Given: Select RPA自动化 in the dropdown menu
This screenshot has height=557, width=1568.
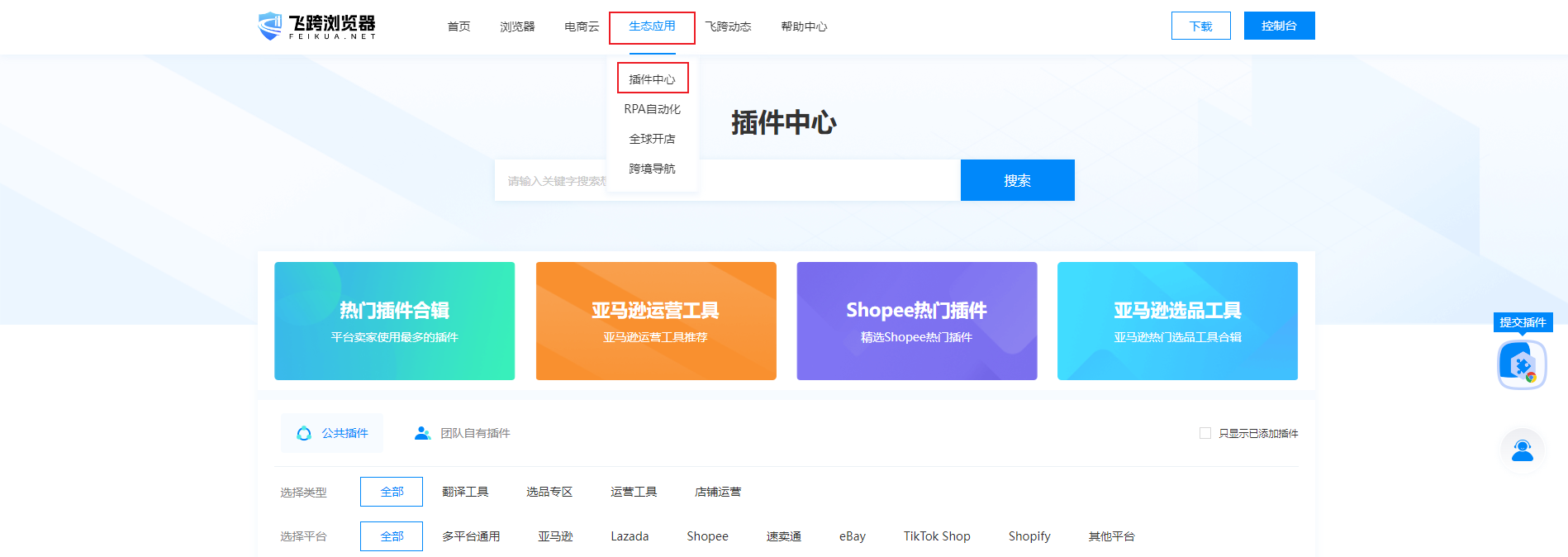Looking at the screenshot, I should tap(652, 109).
